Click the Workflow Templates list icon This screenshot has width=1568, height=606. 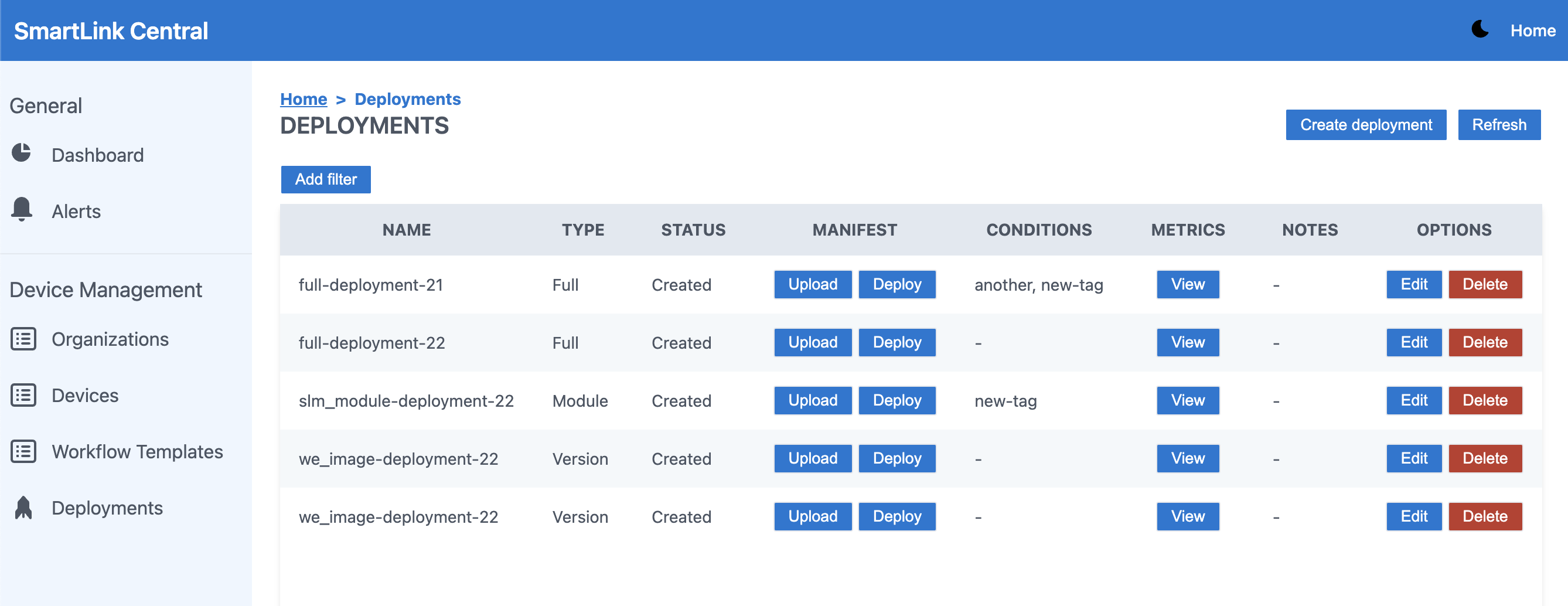point(23,451)
